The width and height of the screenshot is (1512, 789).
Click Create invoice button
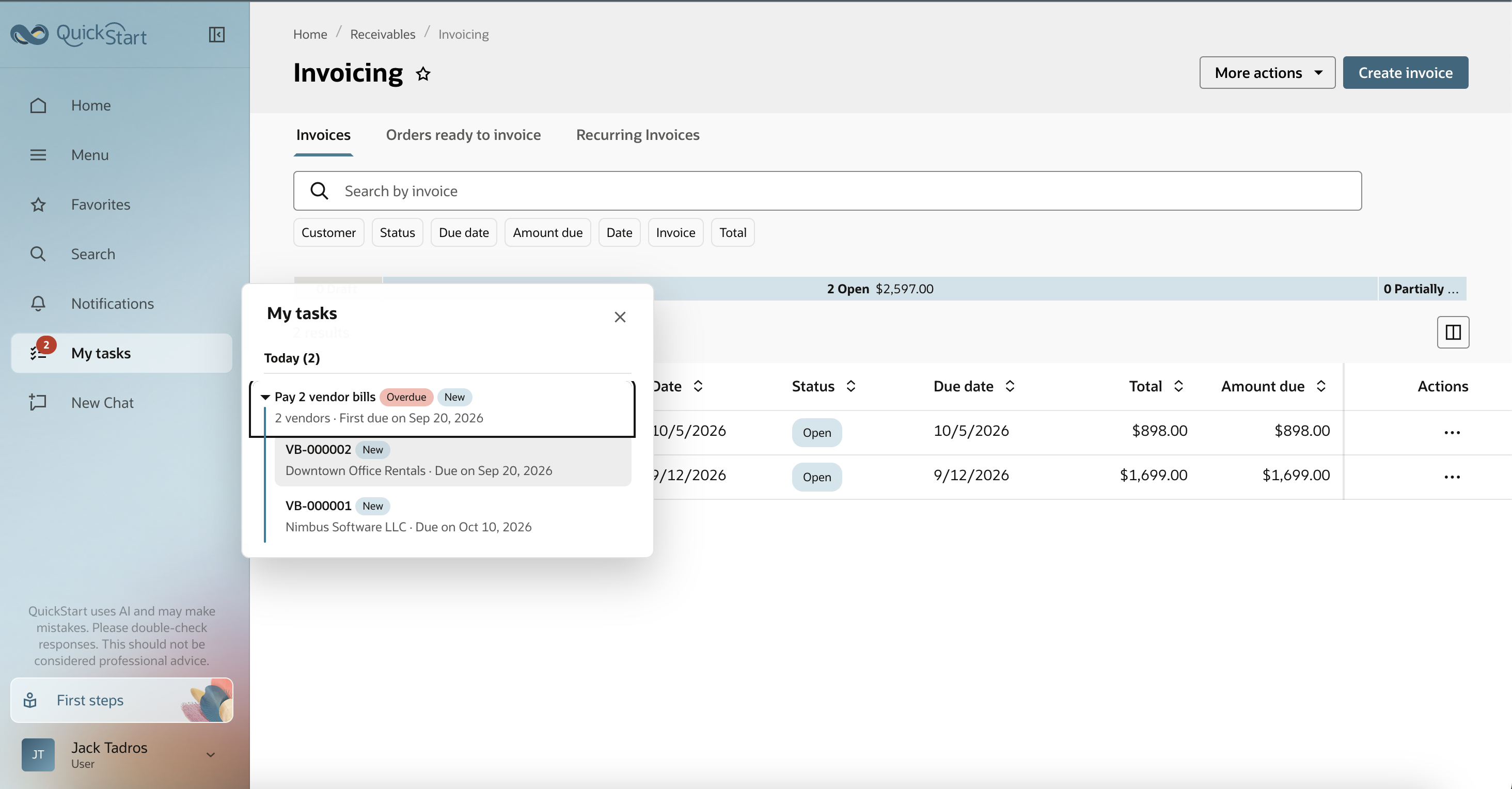point(1405,73)
